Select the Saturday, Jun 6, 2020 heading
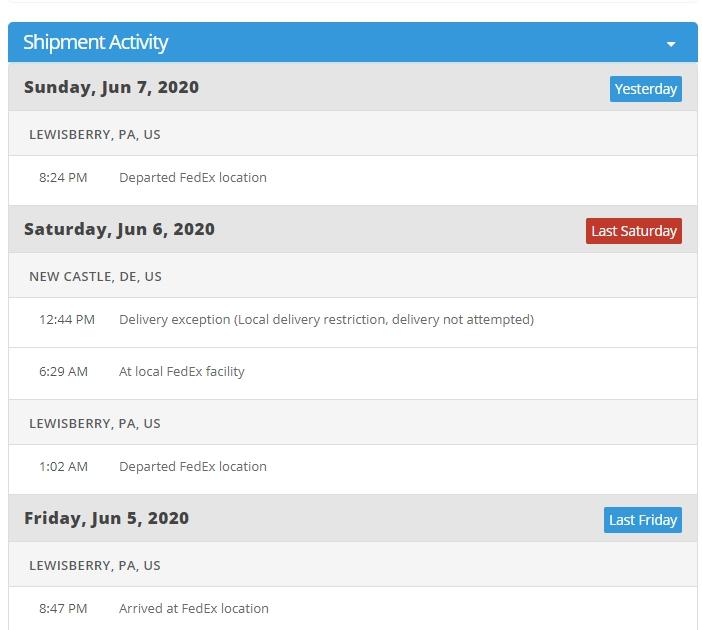 (119, 229)
